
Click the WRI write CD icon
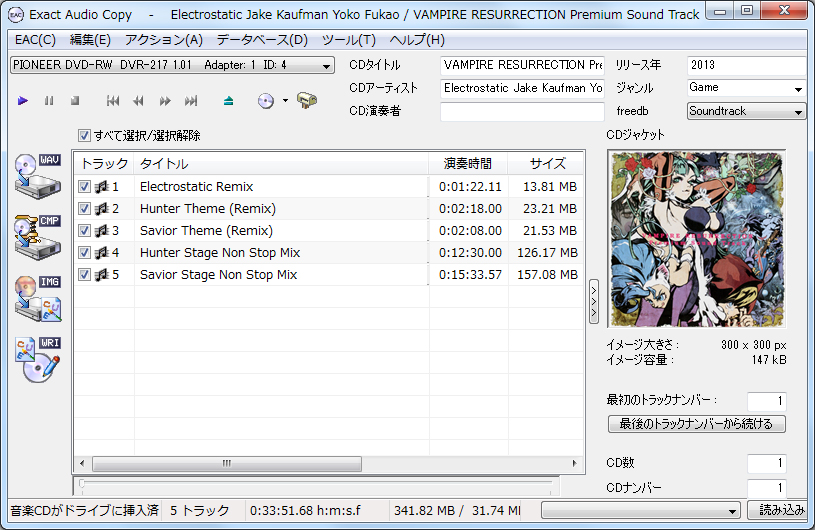click(38, 360)
